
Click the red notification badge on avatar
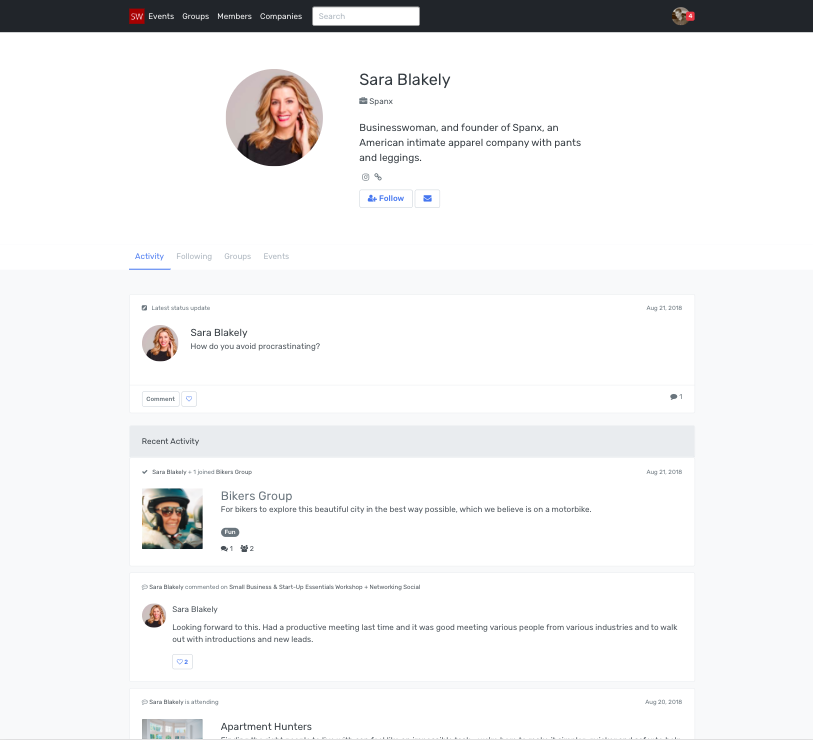pyautogui.click(x=691, y=16)
